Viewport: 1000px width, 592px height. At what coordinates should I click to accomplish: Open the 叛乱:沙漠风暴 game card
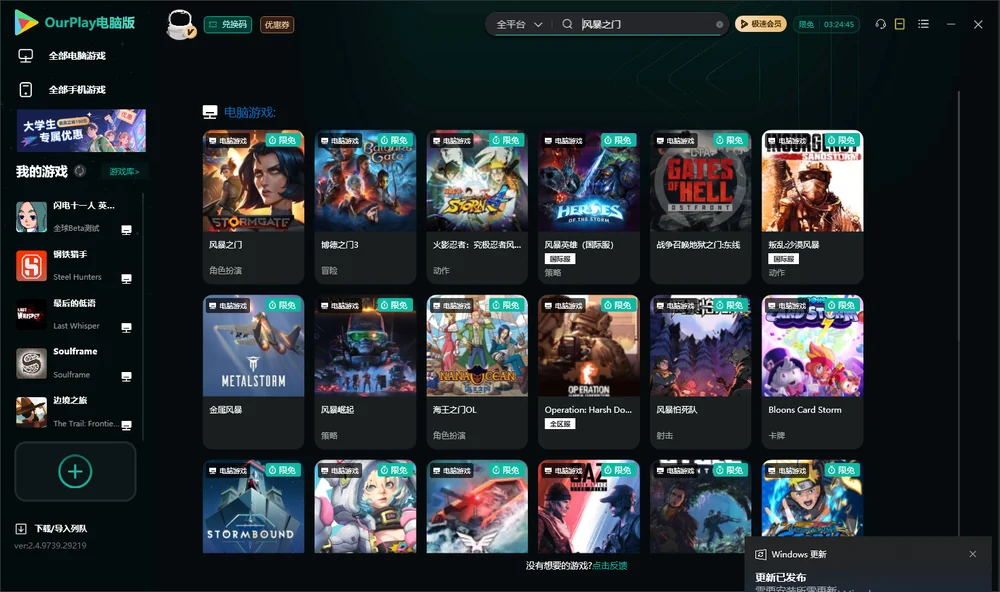(812, 207)
